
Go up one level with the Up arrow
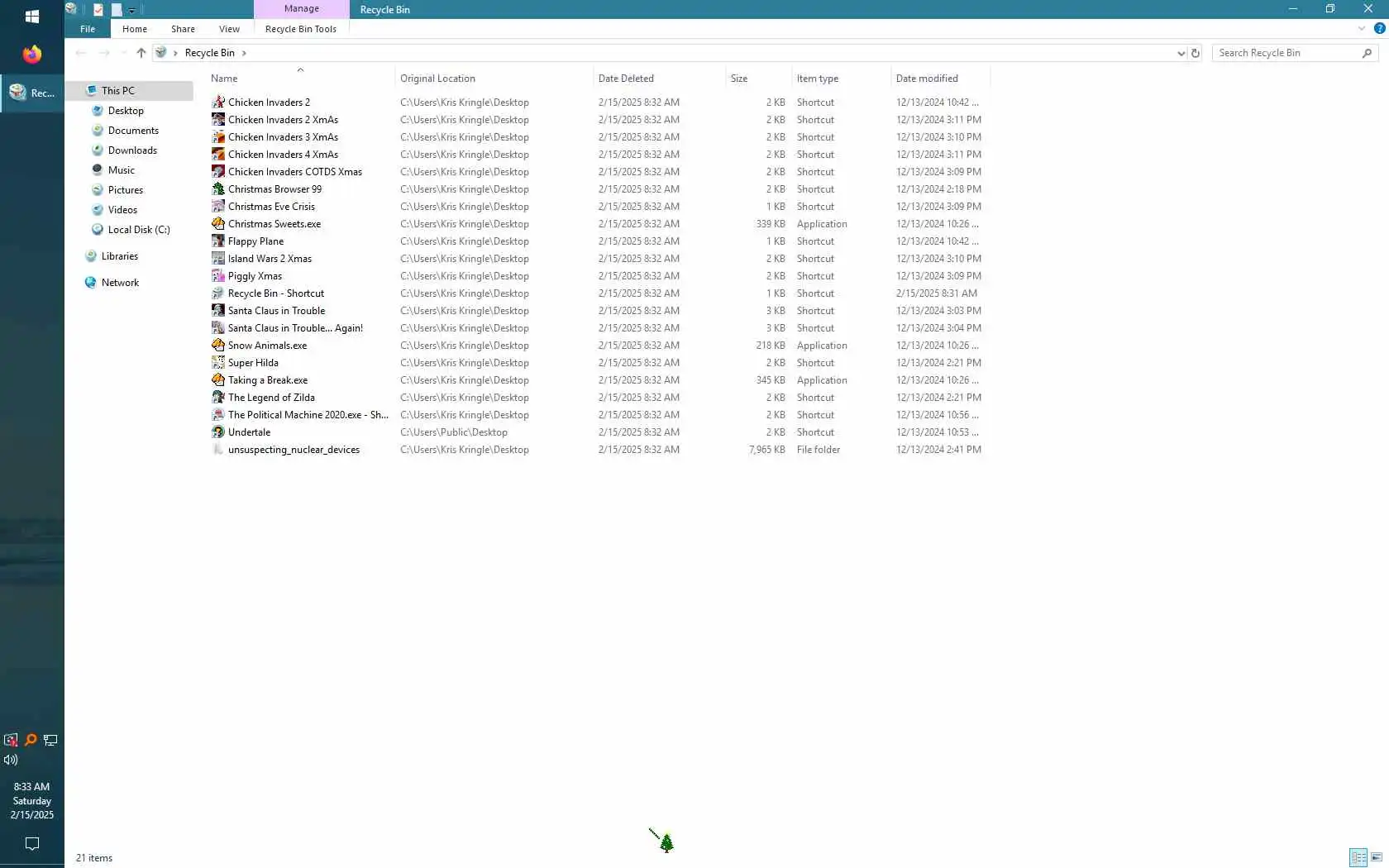tap(141, 53)
